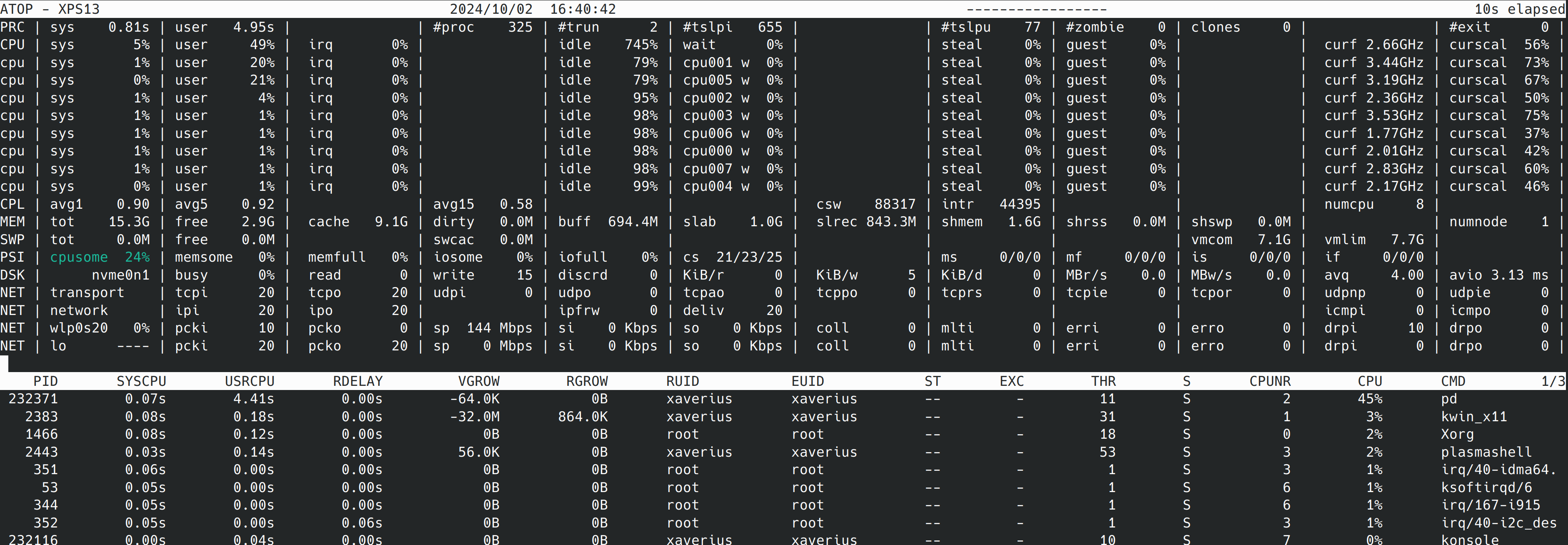Click the nvme0n1 disk name
Viewport: 1568px width, 545px height.
pyautogui.click(x=120, y=275)
